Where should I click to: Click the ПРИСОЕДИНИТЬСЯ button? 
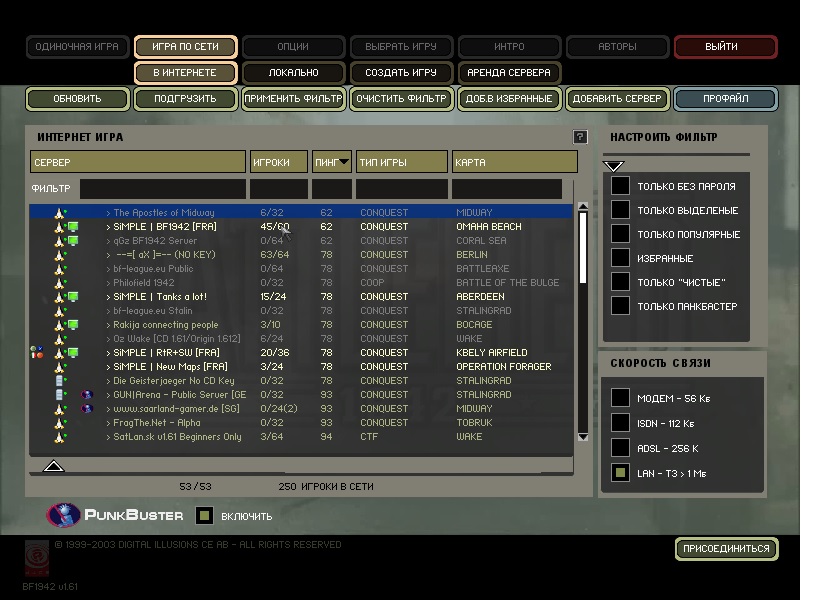[727, 549]
